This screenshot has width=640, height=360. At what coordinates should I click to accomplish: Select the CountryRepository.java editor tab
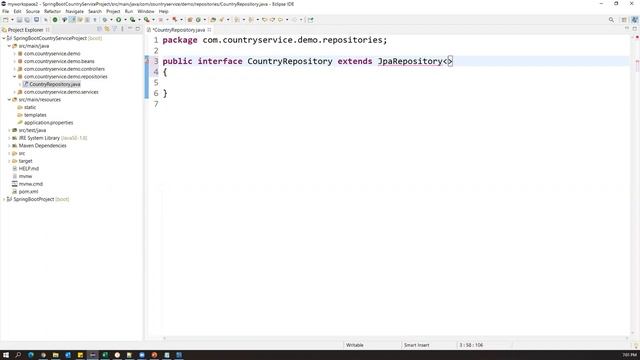click(x=179, y=30)
